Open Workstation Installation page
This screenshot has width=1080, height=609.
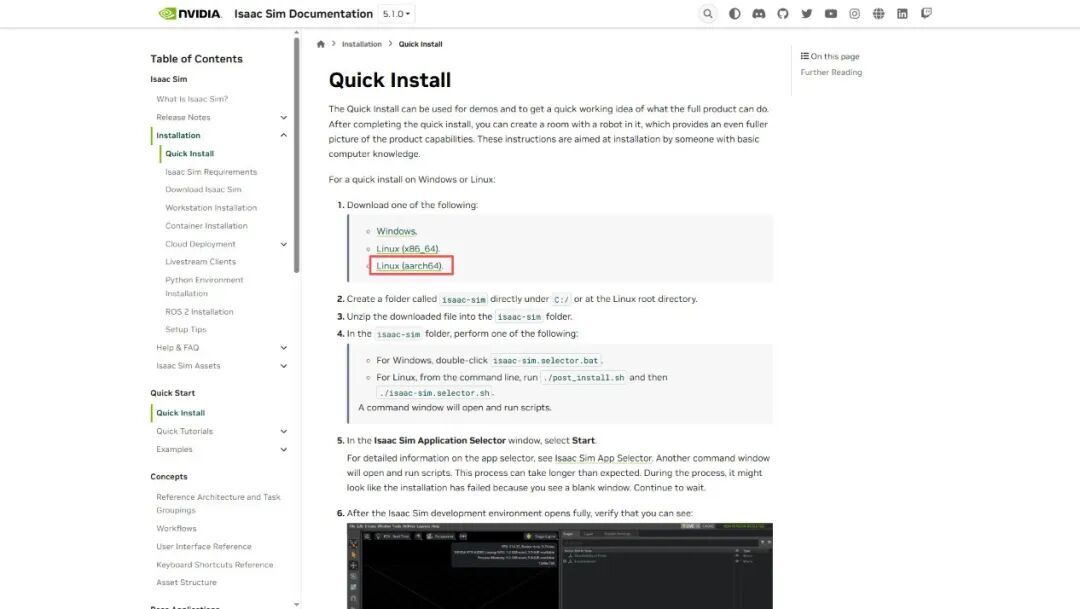211,208
